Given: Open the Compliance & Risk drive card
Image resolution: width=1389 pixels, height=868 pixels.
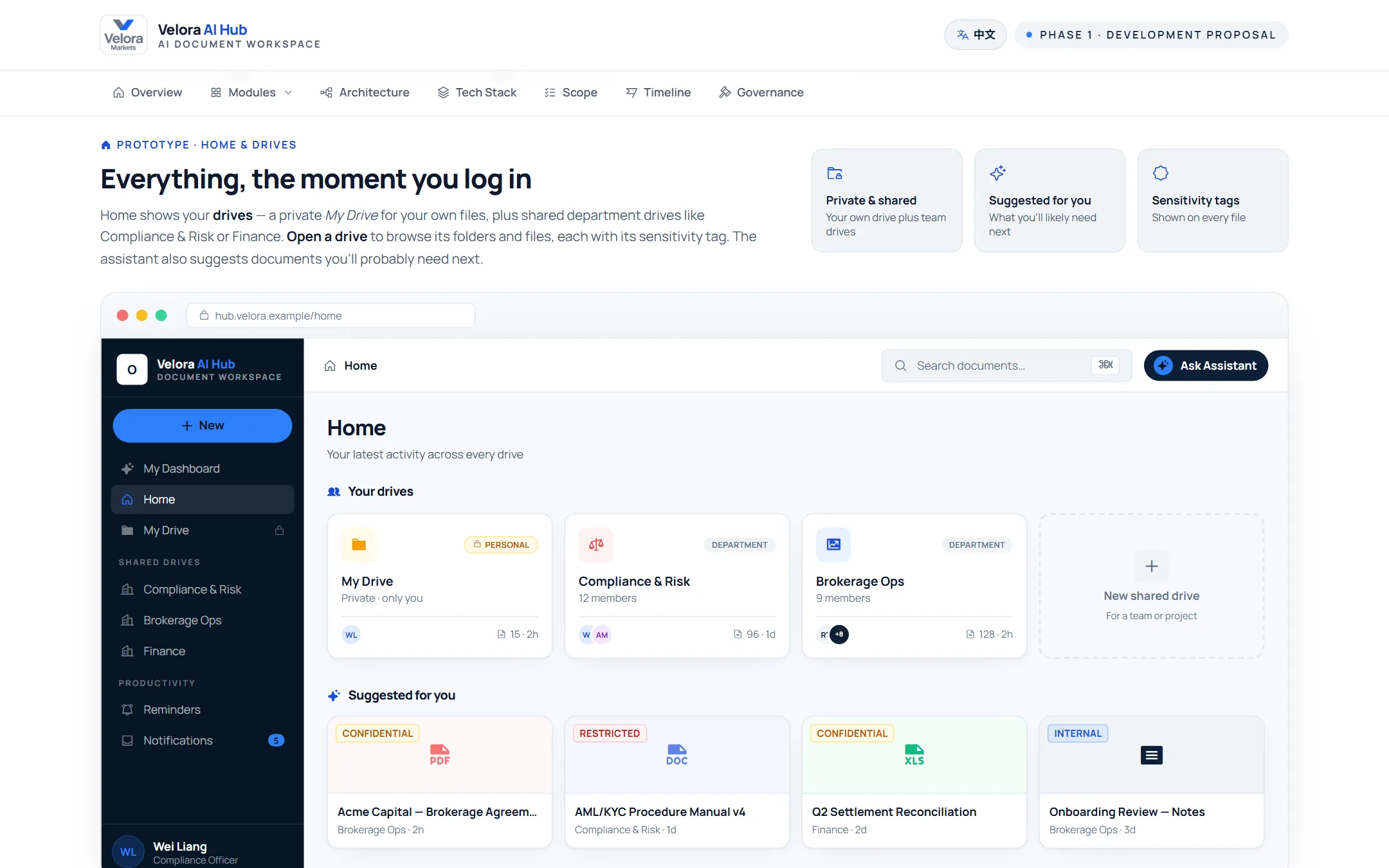Looking at the screenshot, I should 677,586.
